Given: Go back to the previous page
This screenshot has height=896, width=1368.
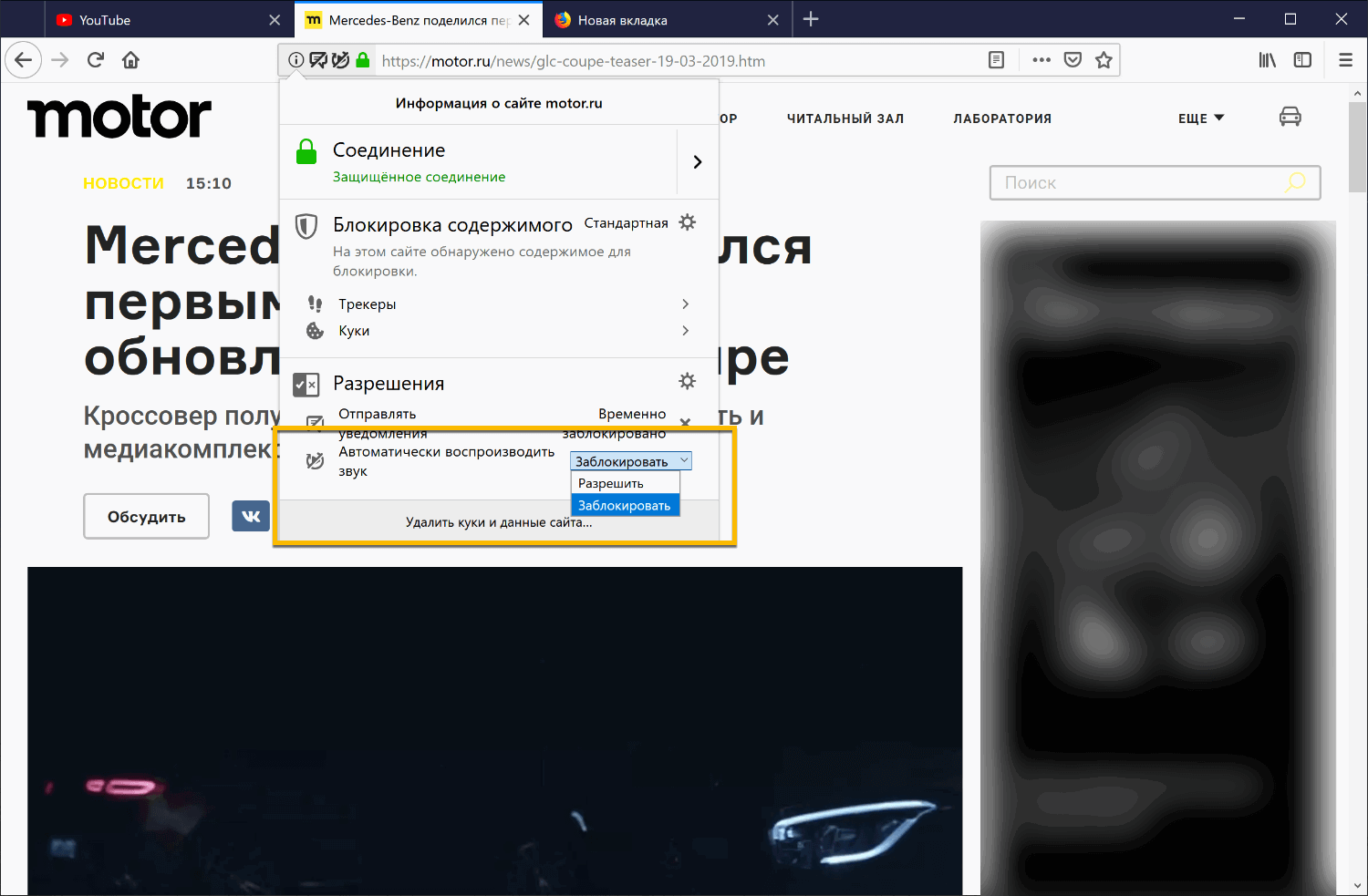Looking at the screenshot, I should [23, 60].
